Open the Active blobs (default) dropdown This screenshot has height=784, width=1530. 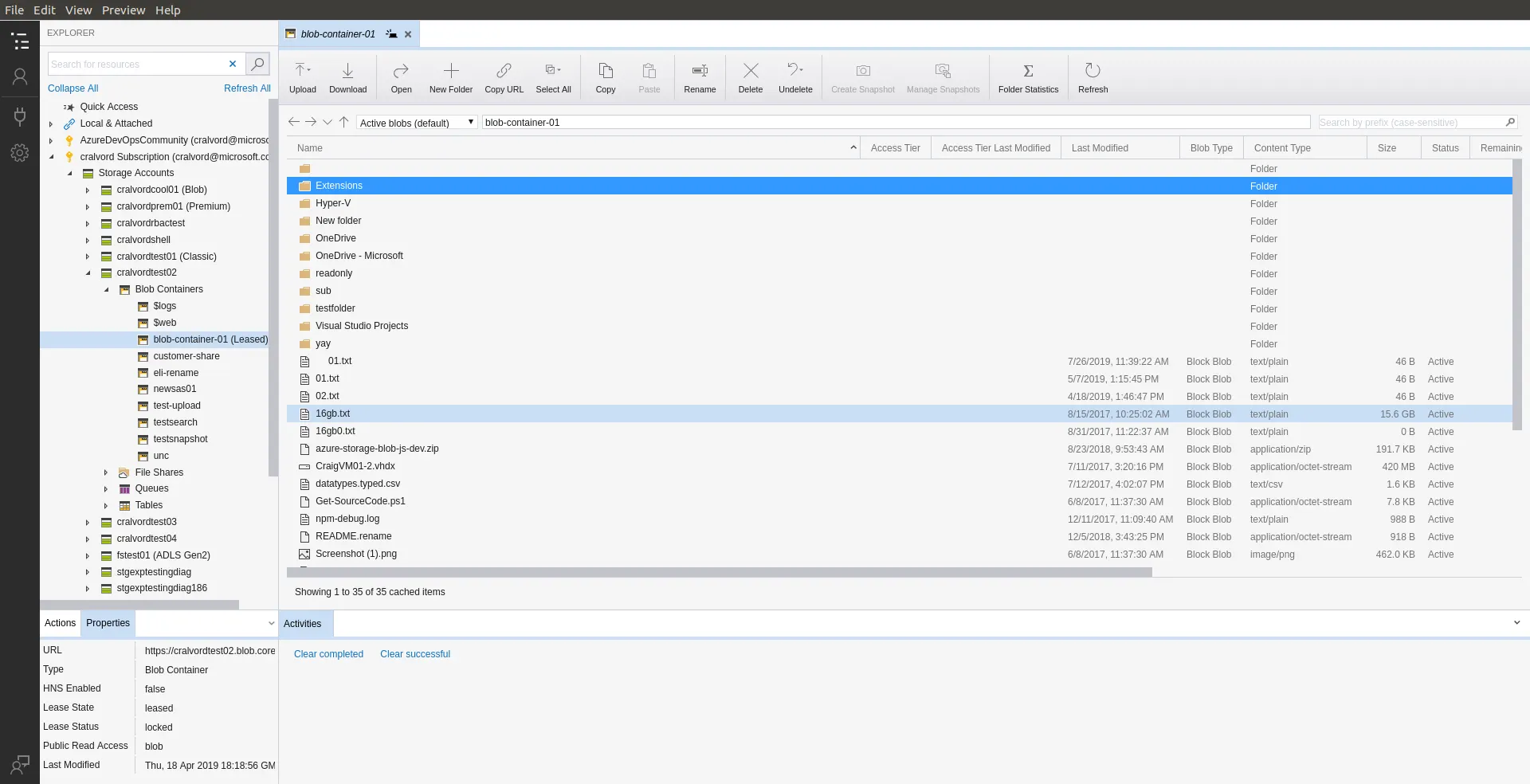[417, 123]
